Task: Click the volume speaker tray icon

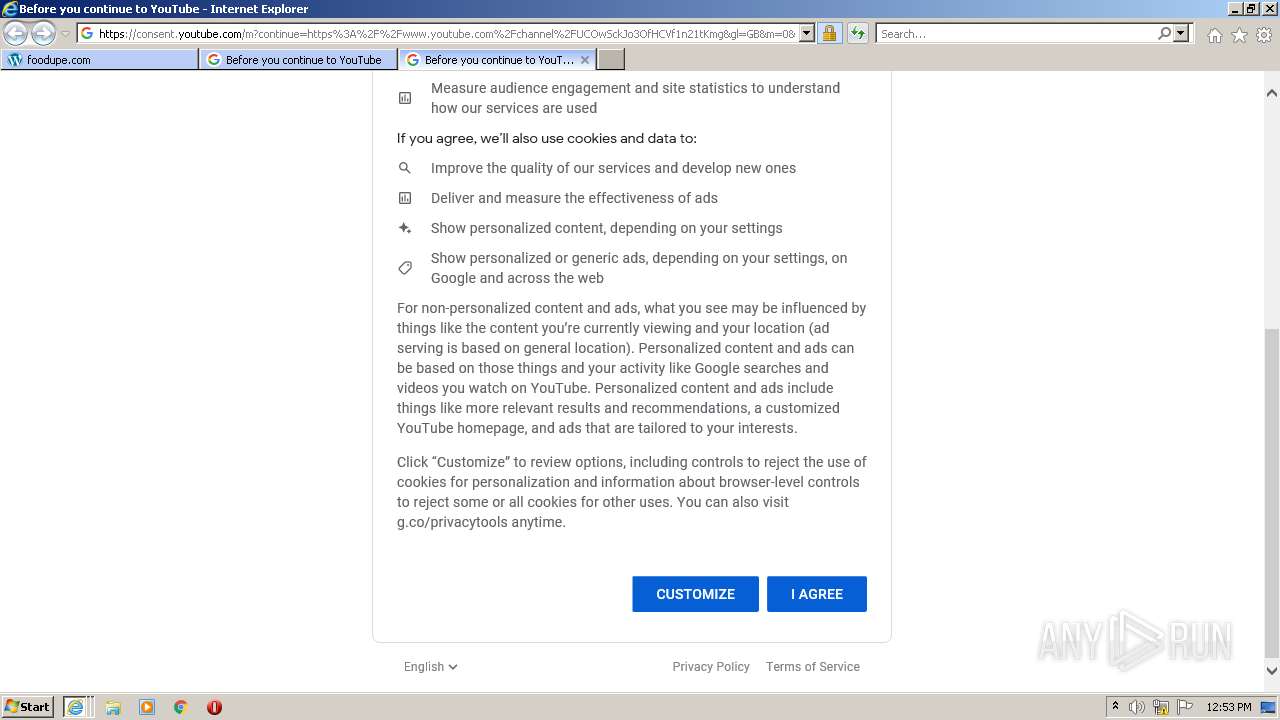Action: (1137, 707)
